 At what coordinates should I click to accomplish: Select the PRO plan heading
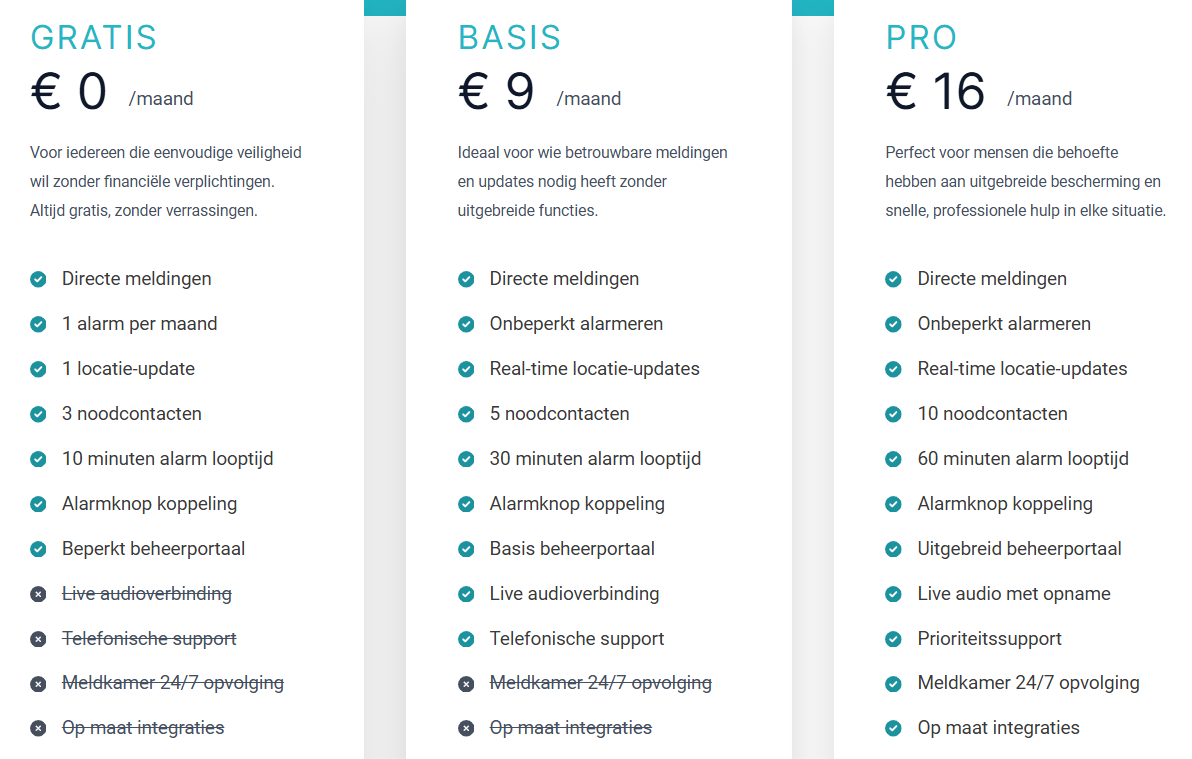click(922, 38)
